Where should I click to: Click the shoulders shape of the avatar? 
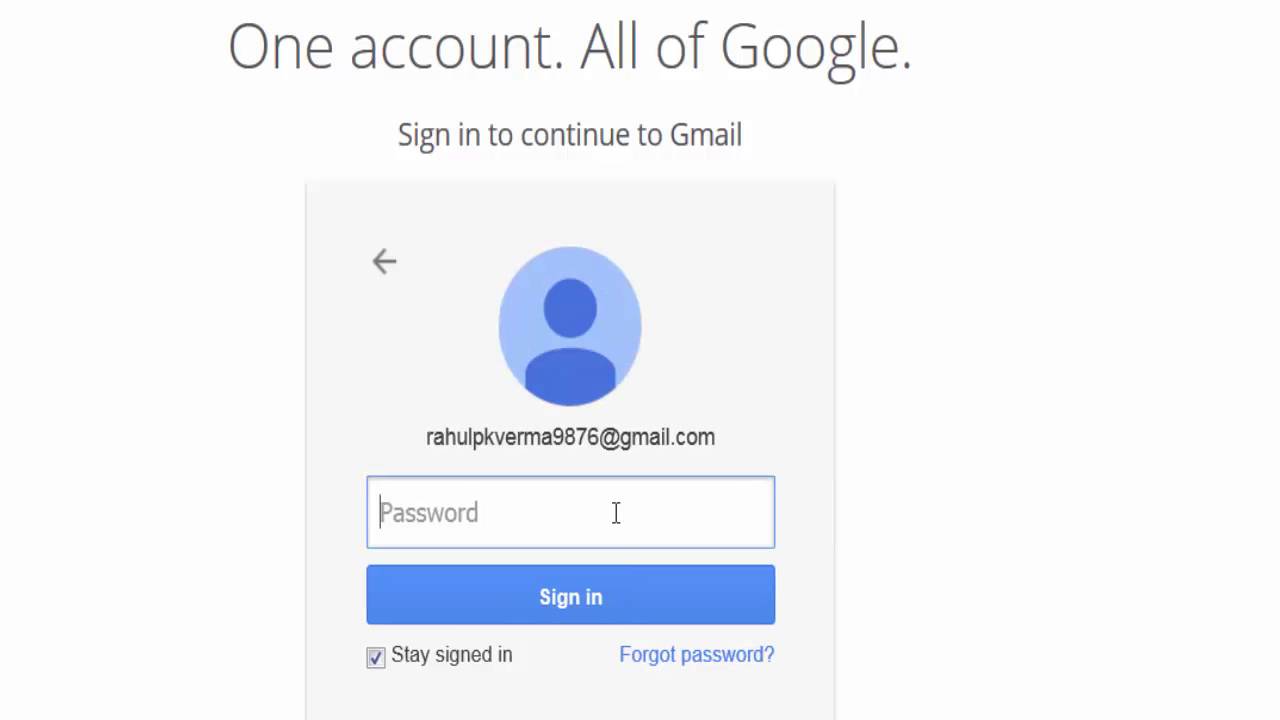coord(570,378)
